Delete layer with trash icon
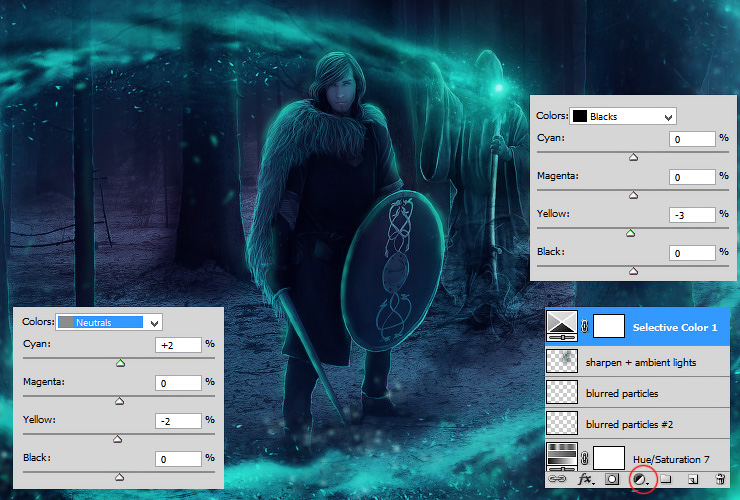The image size is (740, 500). (x=720, y=479)
